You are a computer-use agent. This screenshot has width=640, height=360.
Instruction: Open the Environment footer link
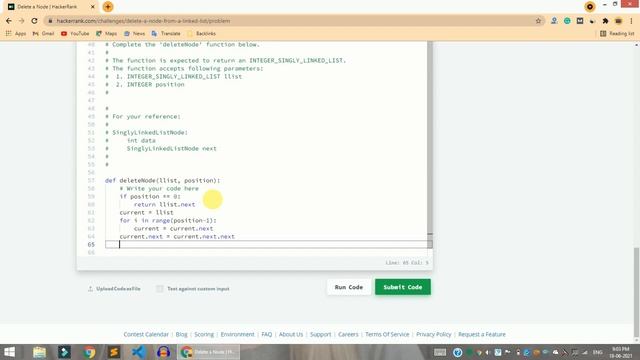pyautogui.click(x=238, y=334)
